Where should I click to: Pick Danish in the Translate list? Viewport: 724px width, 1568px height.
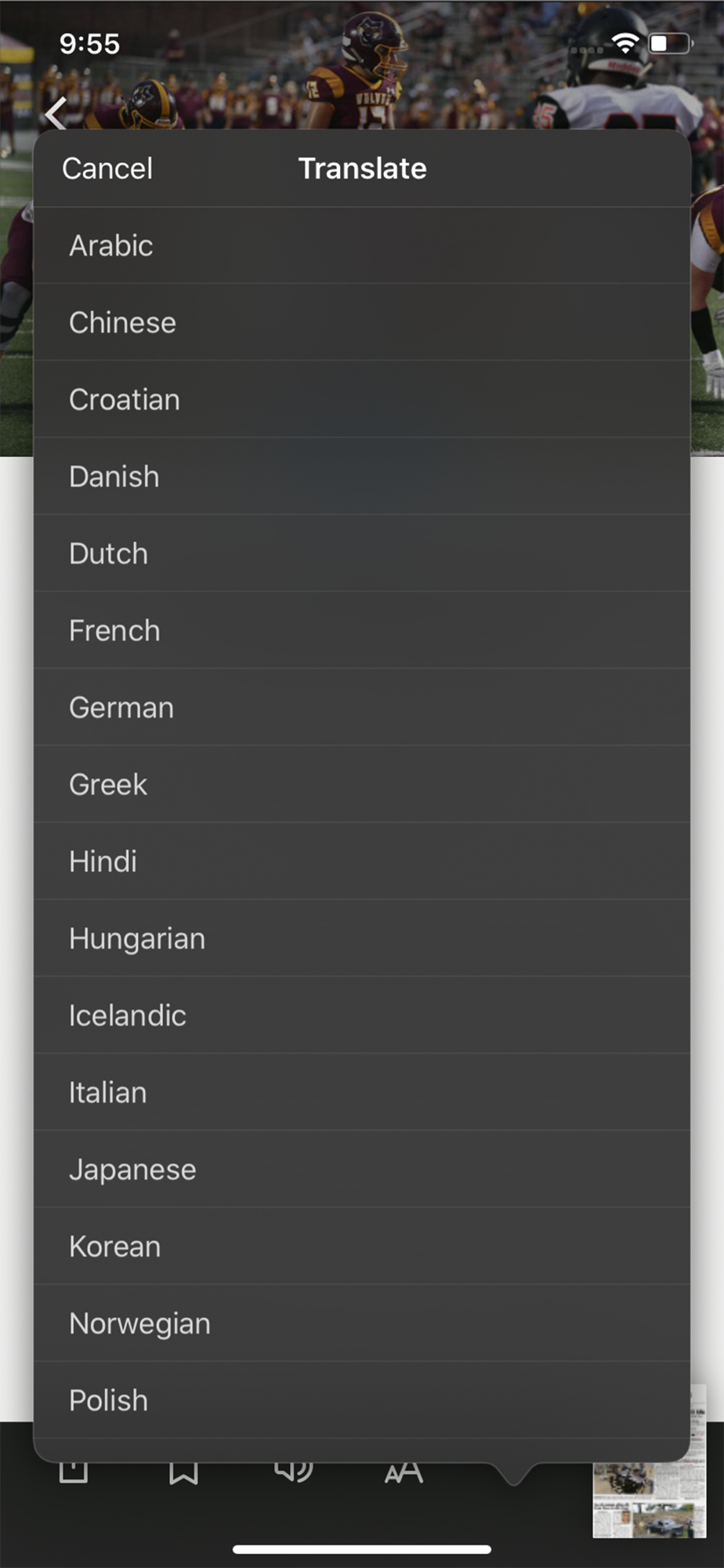[x=114, y=477]
